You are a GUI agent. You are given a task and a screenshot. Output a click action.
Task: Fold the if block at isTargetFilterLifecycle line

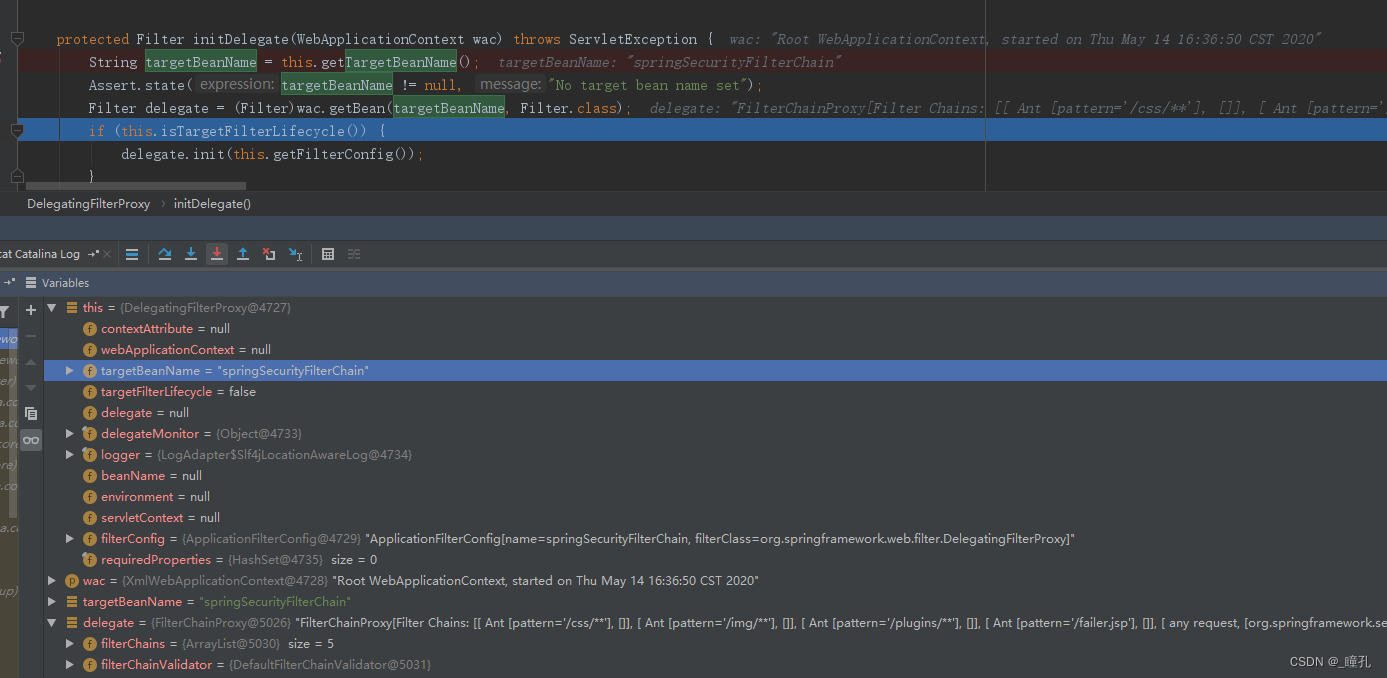pyautogui.click(x=17, y=131)
